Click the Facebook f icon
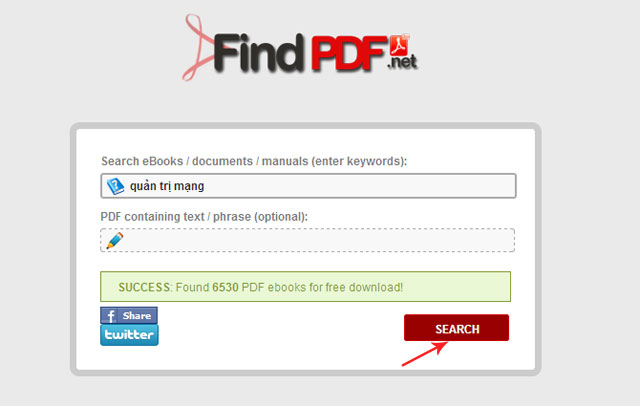 109,316
